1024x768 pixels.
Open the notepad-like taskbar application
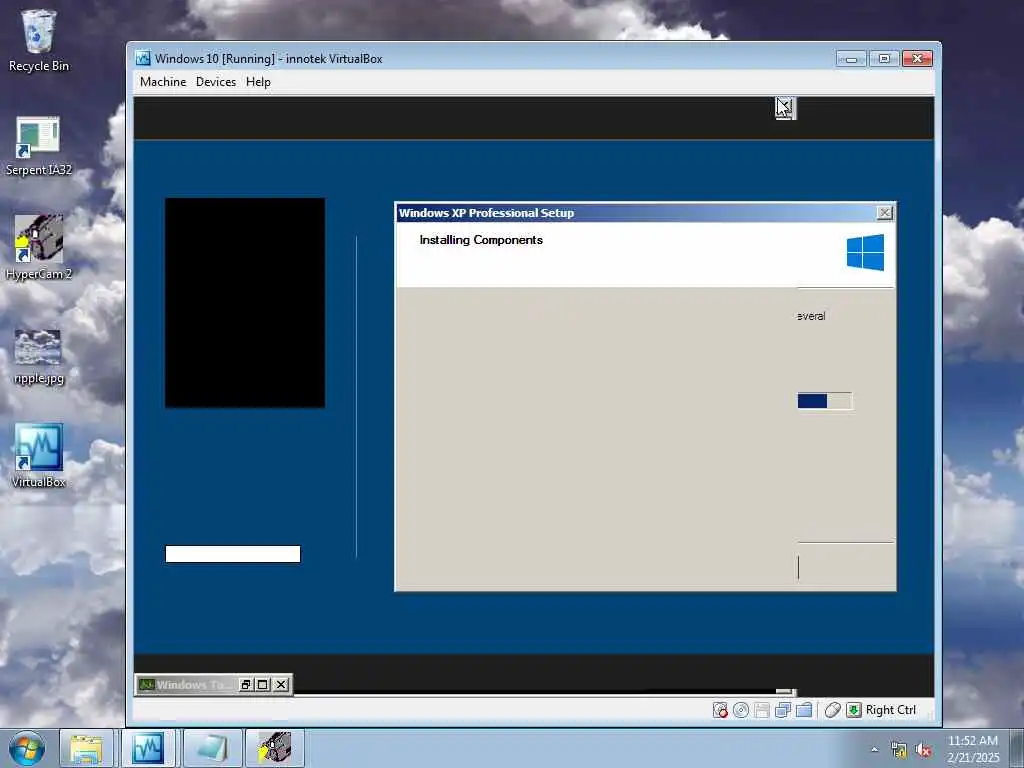212,748
